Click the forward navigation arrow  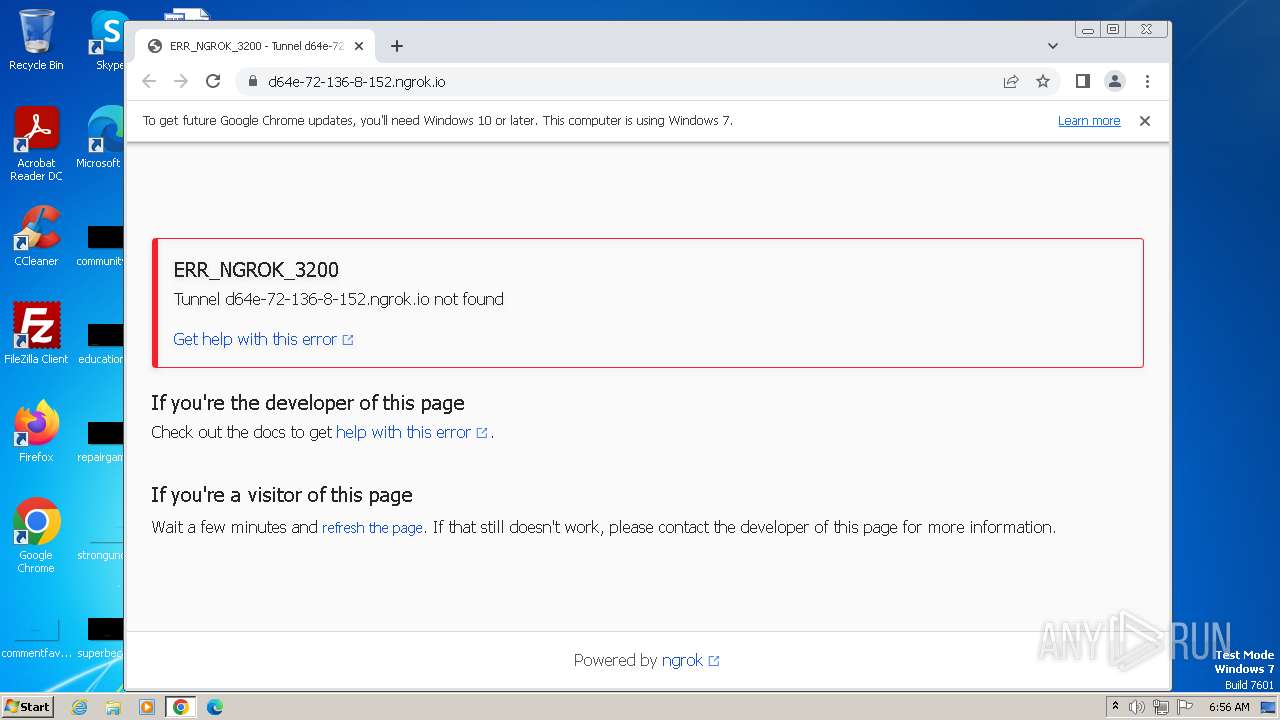point(181,82)
